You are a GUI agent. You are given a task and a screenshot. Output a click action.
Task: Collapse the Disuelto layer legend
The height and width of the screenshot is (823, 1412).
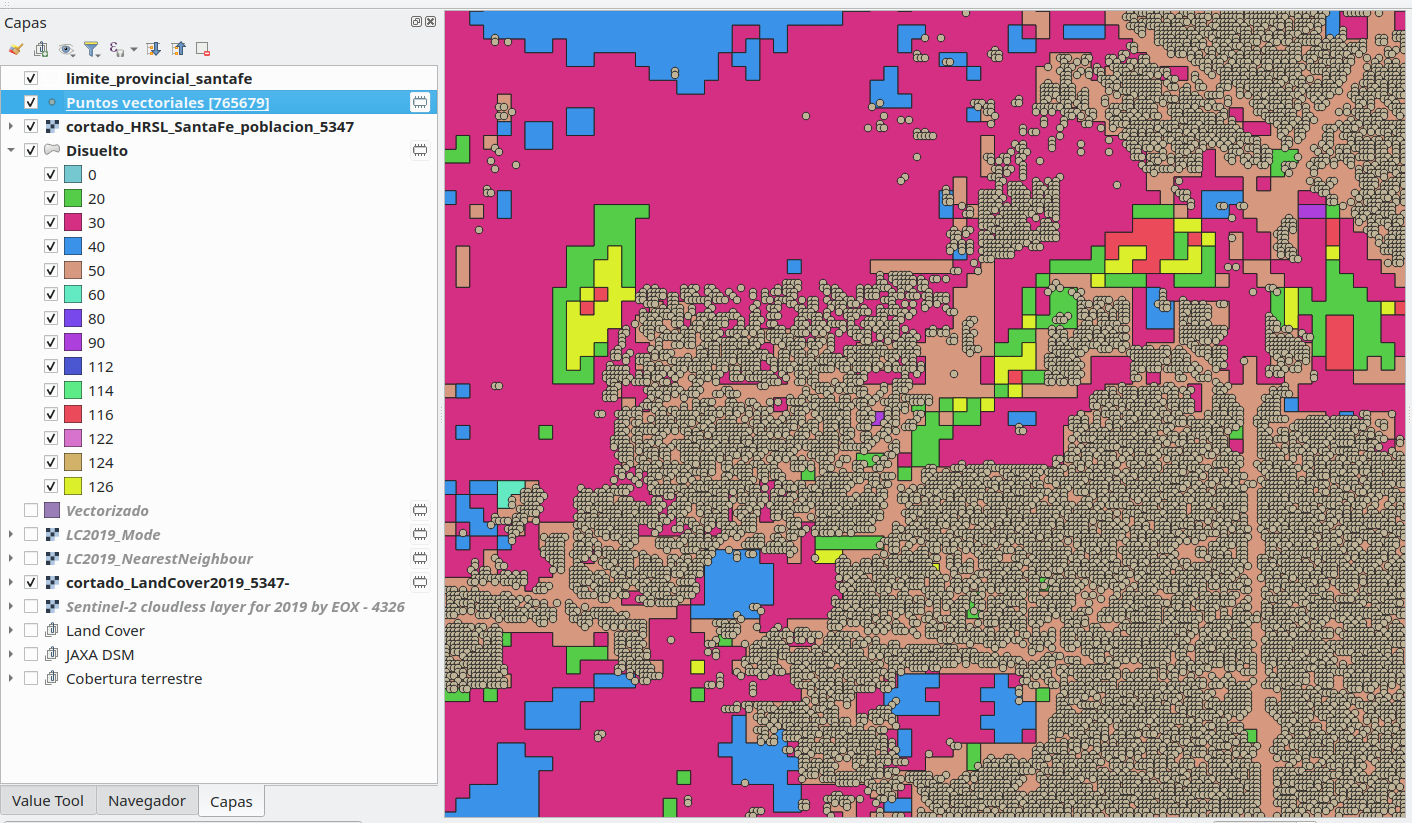click(11, 150)
